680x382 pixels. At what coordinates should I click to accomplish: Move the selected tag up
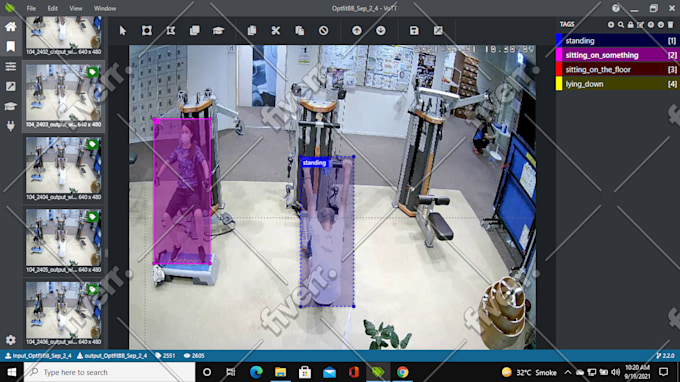click(651, 25)
